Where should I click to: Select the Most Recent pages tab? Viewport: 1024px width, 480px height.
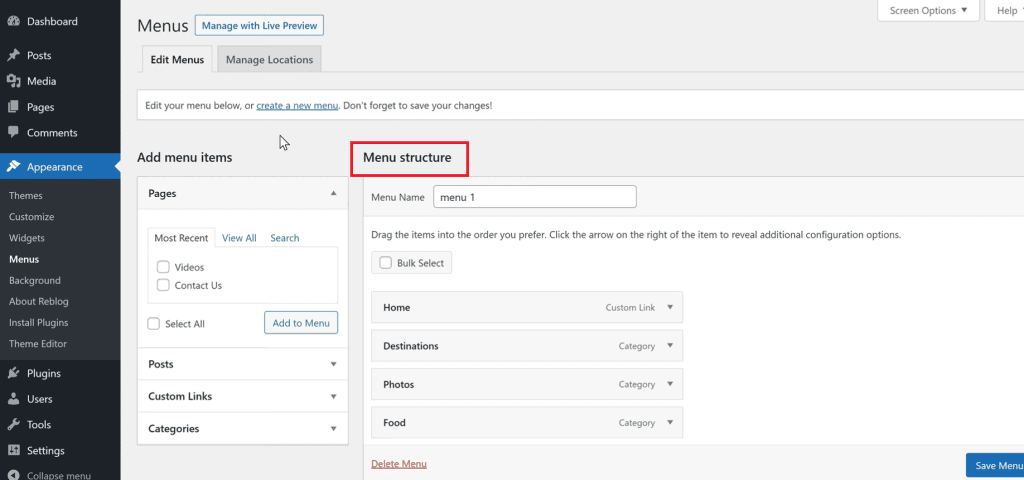181,238
